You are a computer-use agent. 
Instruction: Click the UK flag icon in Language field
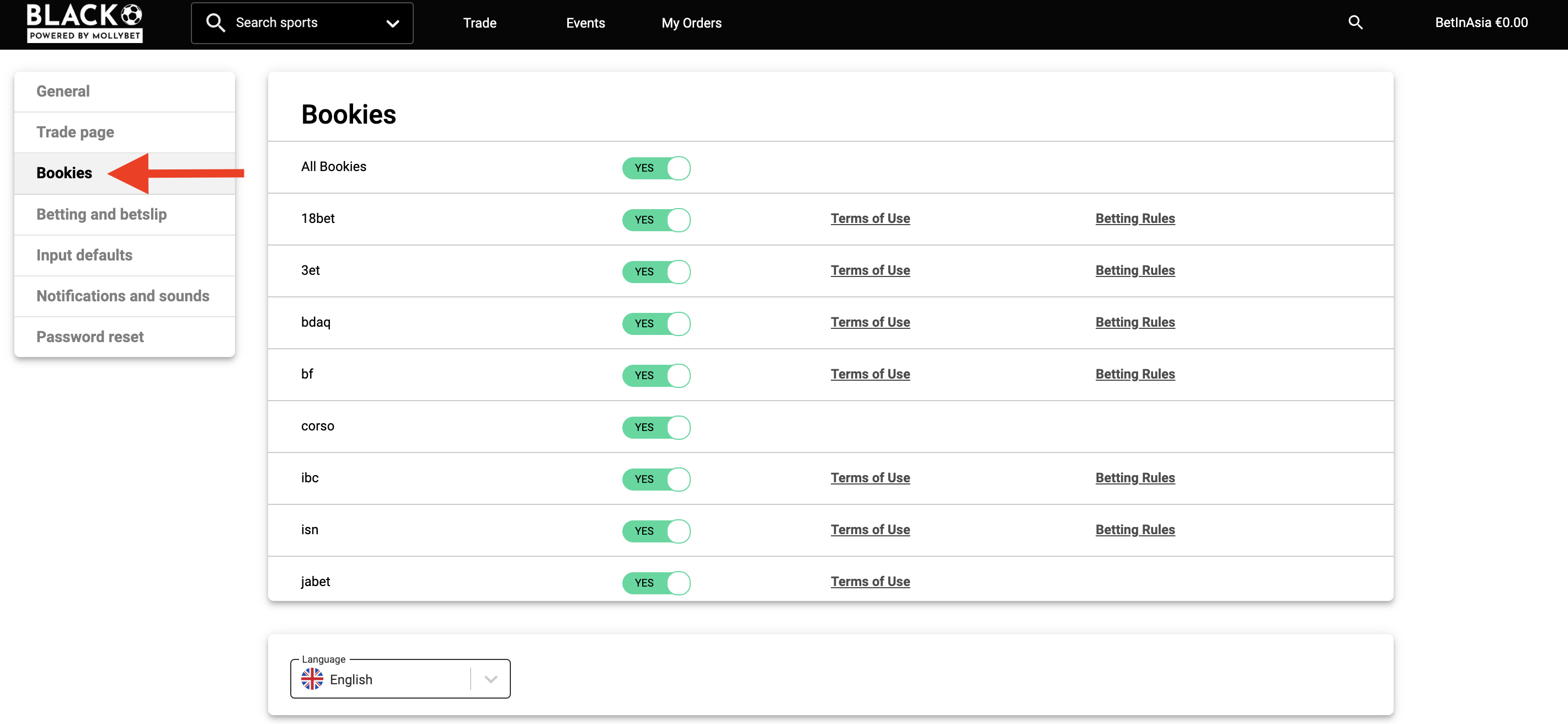tap(312, 678)
